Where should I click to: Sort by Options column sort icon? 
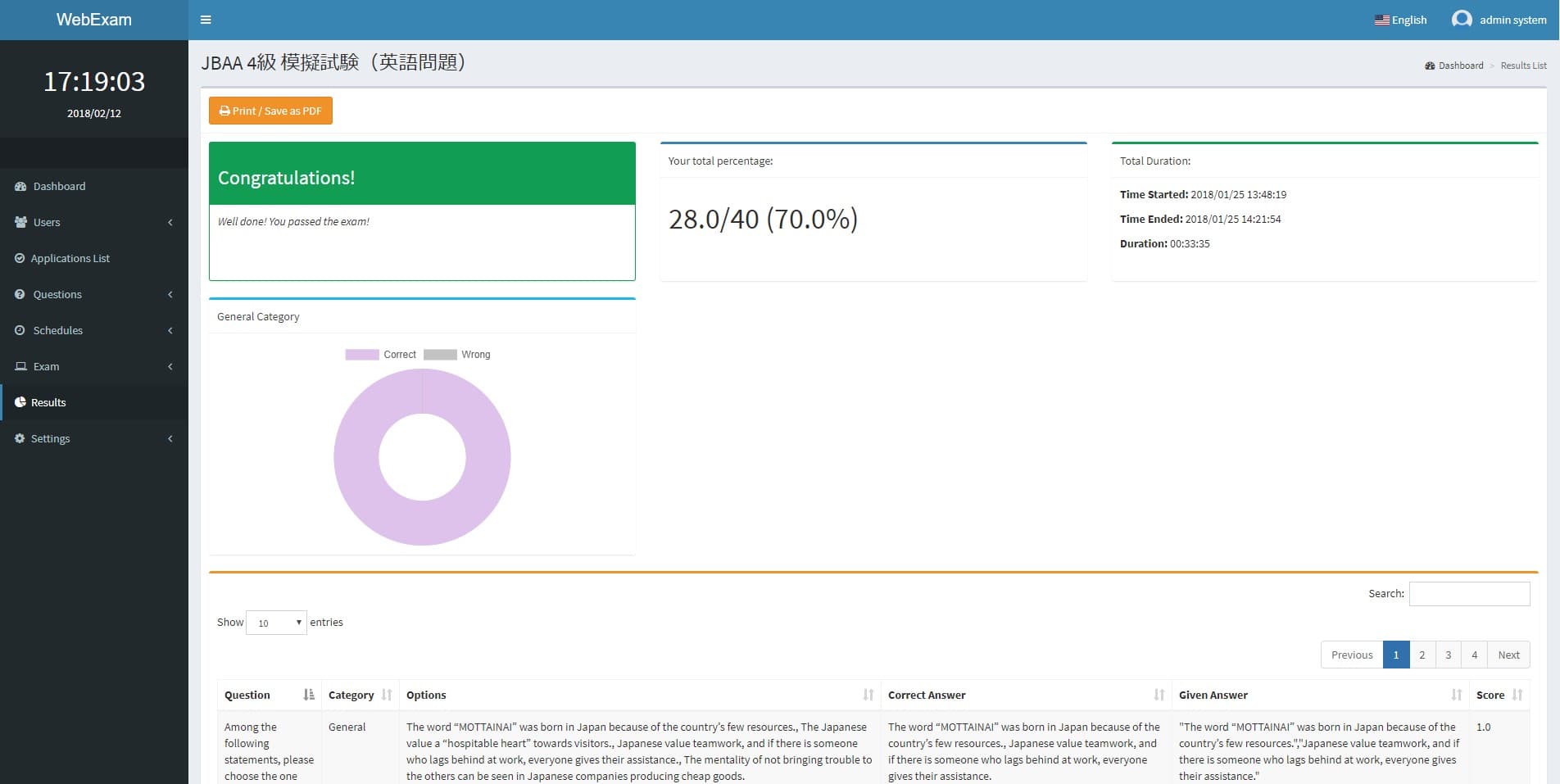pos(868,695)
